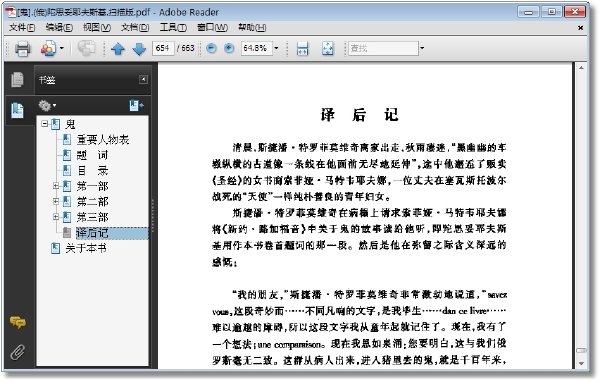Close the Adobe Reader window
The width and height of the screenshot is (600, 382).
click(575, 12)
